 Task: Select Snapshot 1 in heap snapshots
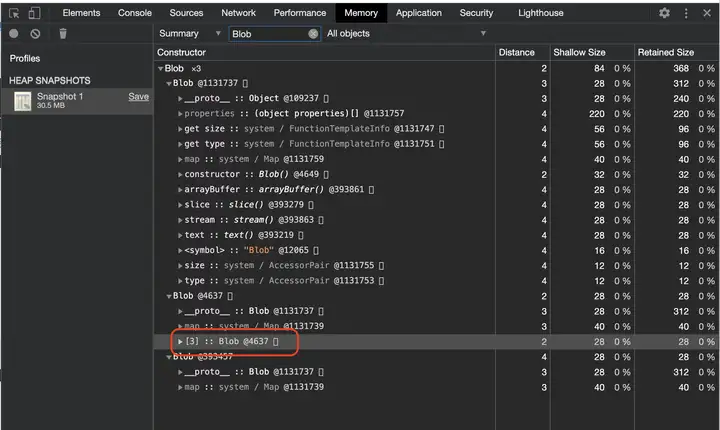tap(77, 101)
